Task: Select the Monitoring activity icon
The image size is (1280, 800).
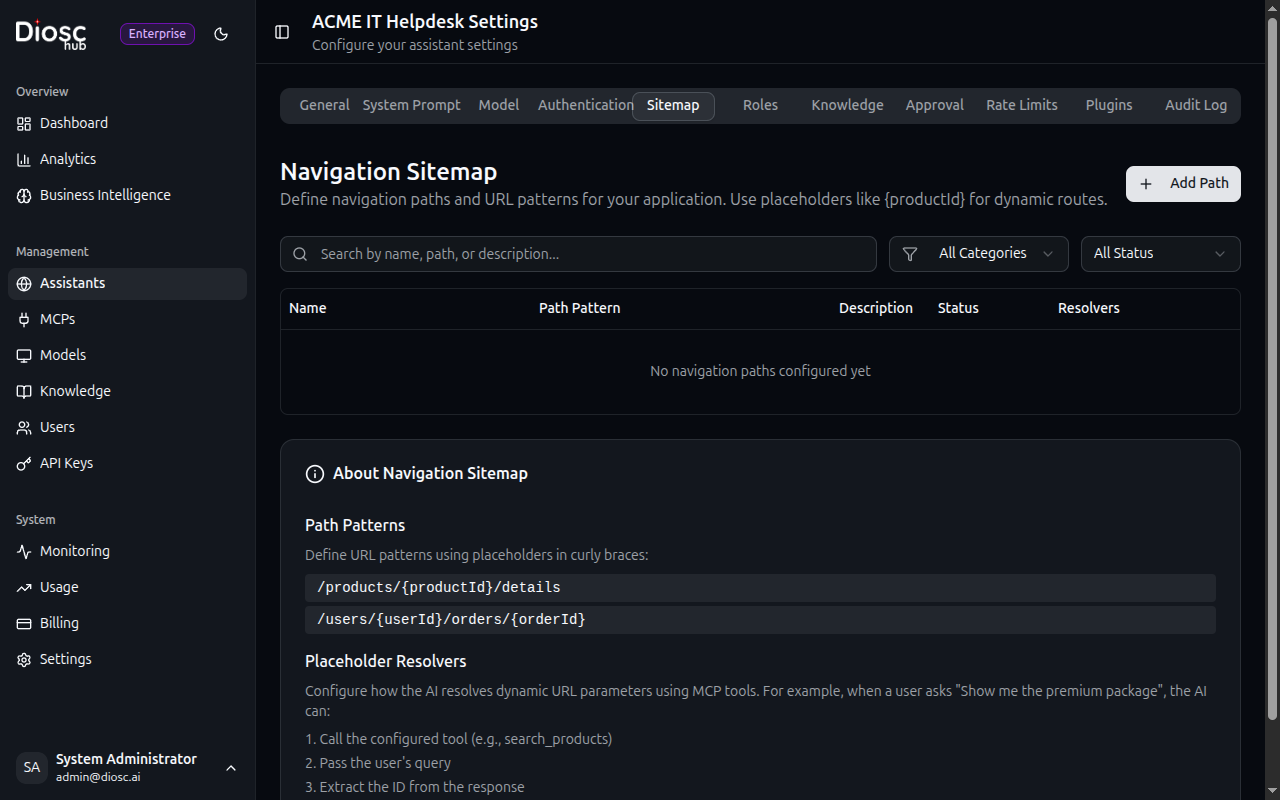Action: click(x=24, y=551)
